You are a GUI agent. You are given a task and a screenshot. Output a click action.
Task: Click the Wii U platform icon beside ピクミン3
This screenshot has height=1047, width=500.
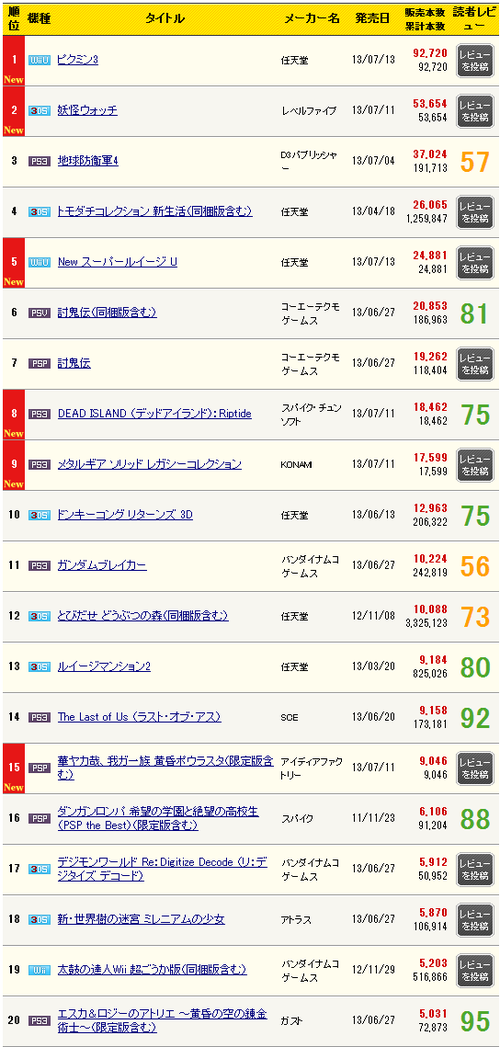39,60
